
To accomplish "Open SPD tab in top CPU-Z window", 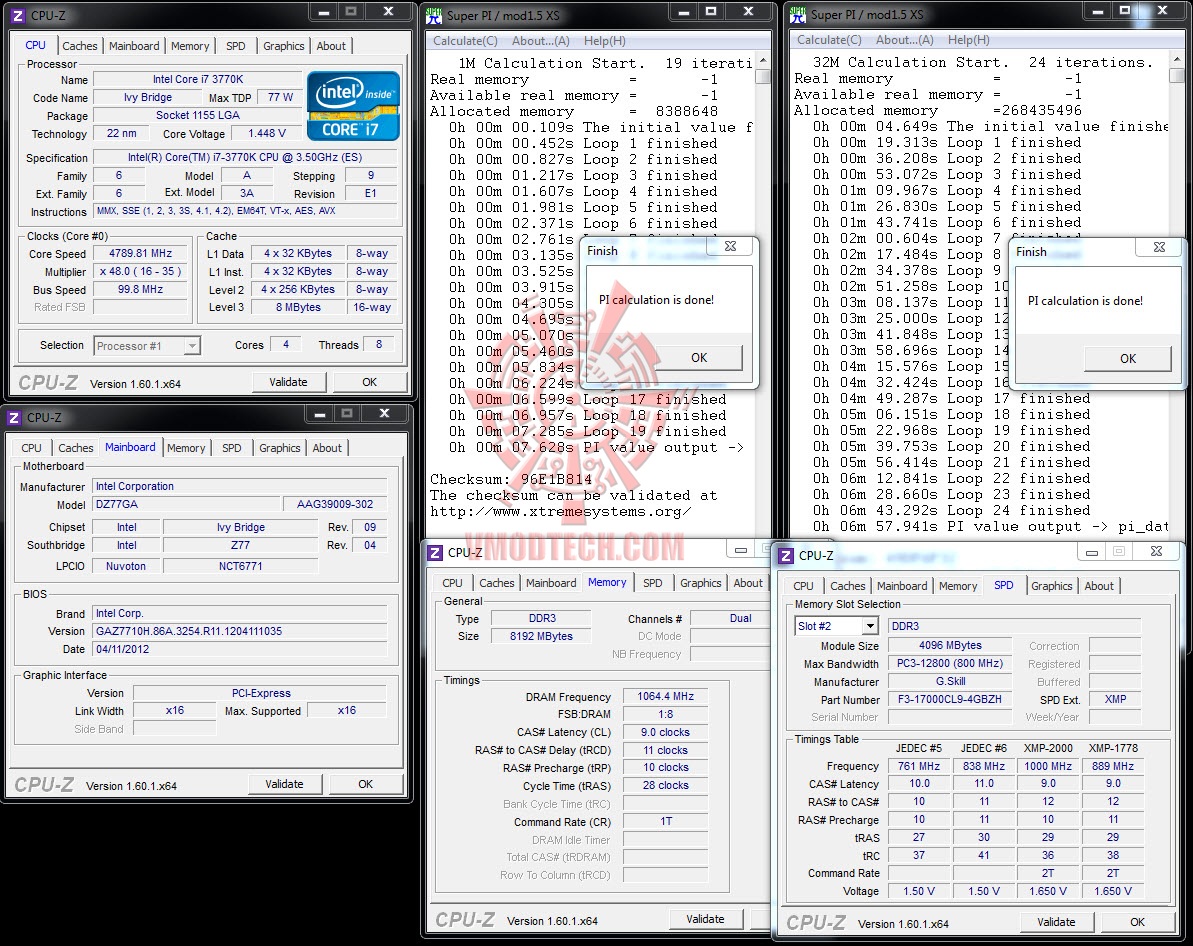I will tap(236, 46).
